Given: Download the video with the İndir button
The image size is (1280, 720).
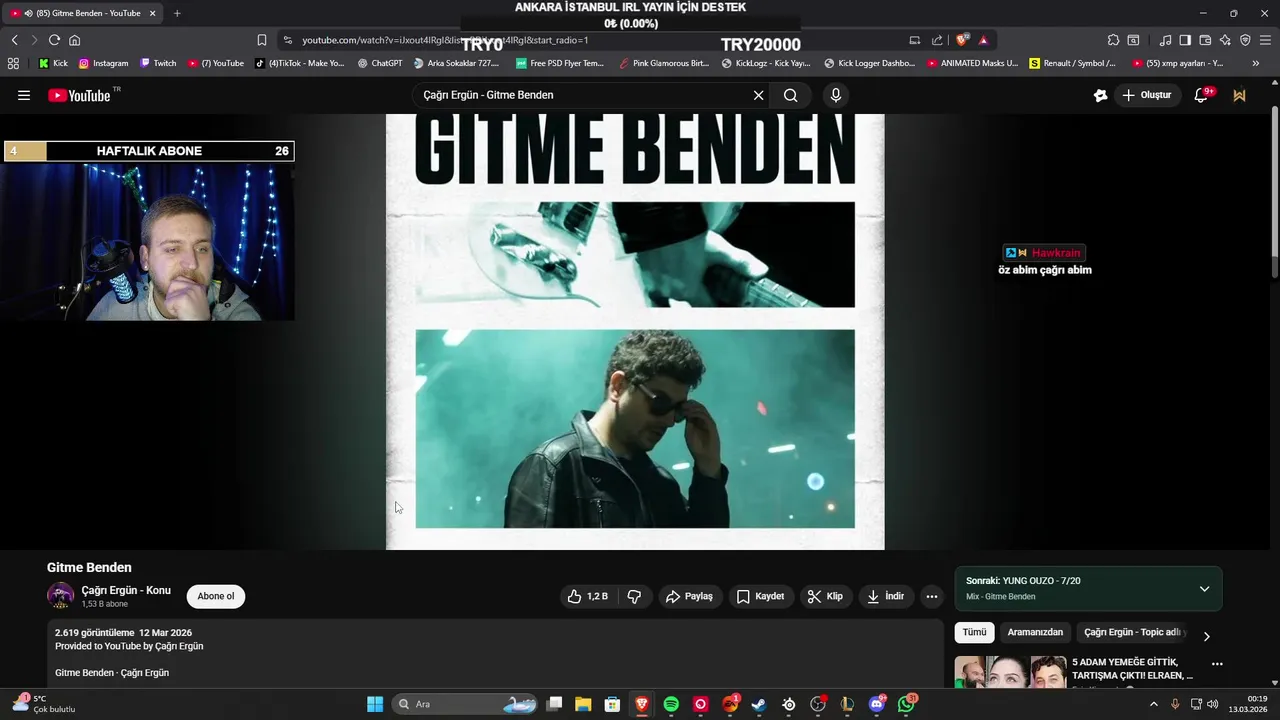Looking at the screenshot, I should tap(885, 596).
